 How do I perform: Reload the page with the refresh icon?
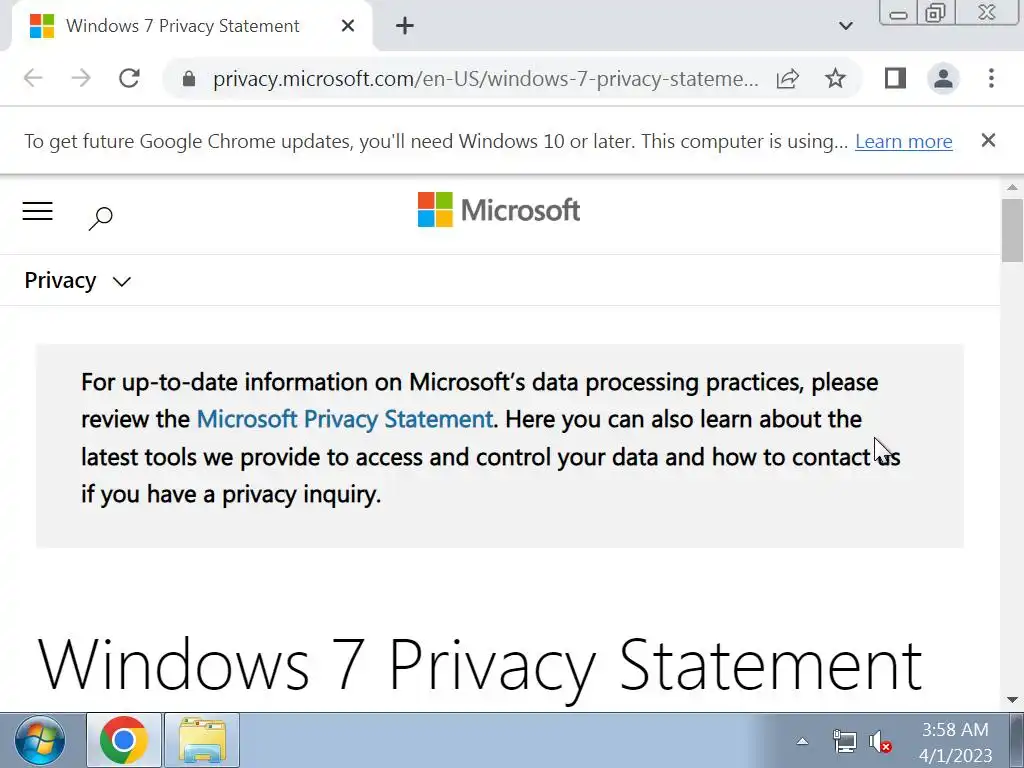pos(129,78)
